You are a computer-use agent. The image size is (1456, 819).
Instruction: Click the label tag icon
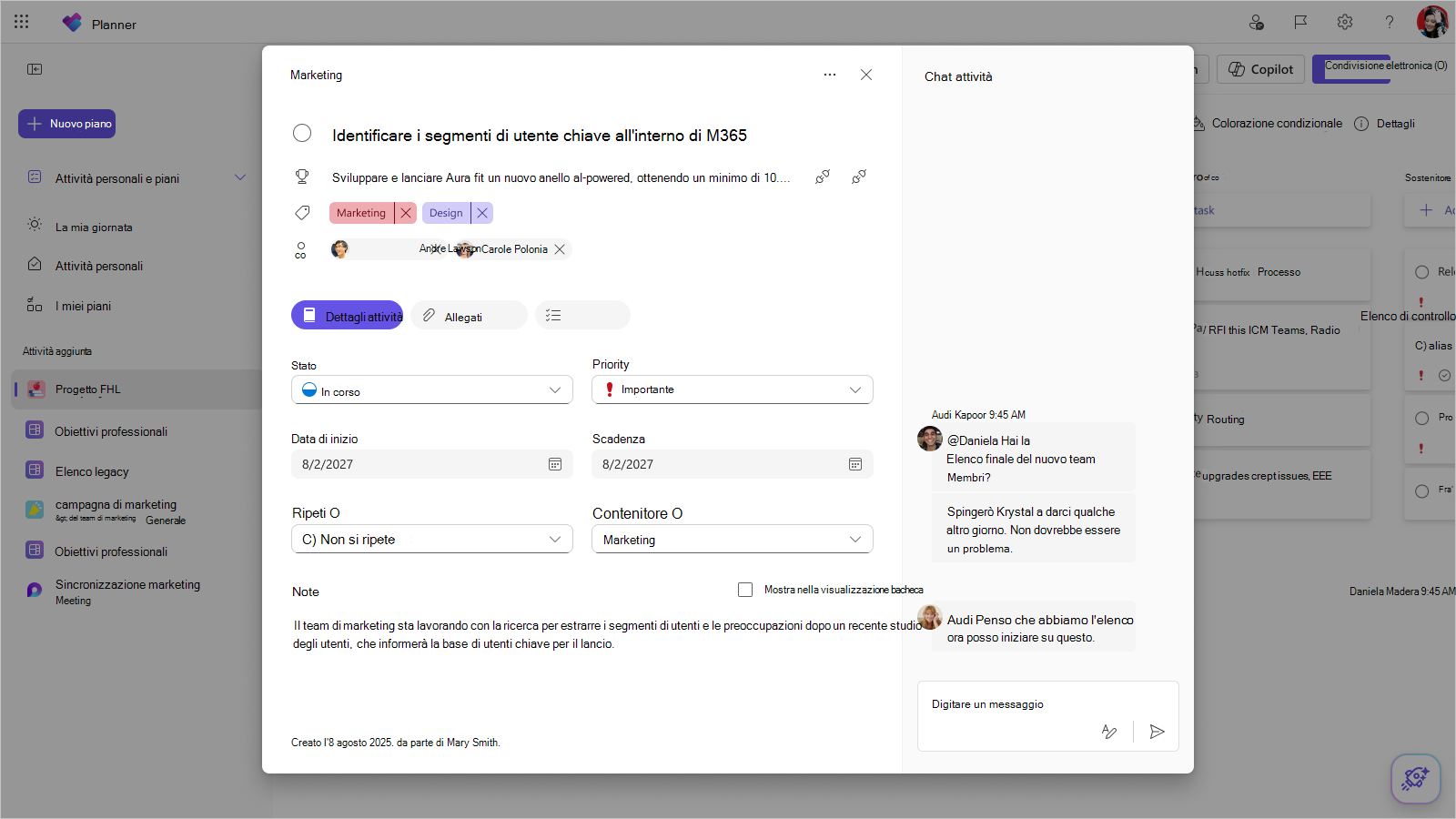pos(302,212)
